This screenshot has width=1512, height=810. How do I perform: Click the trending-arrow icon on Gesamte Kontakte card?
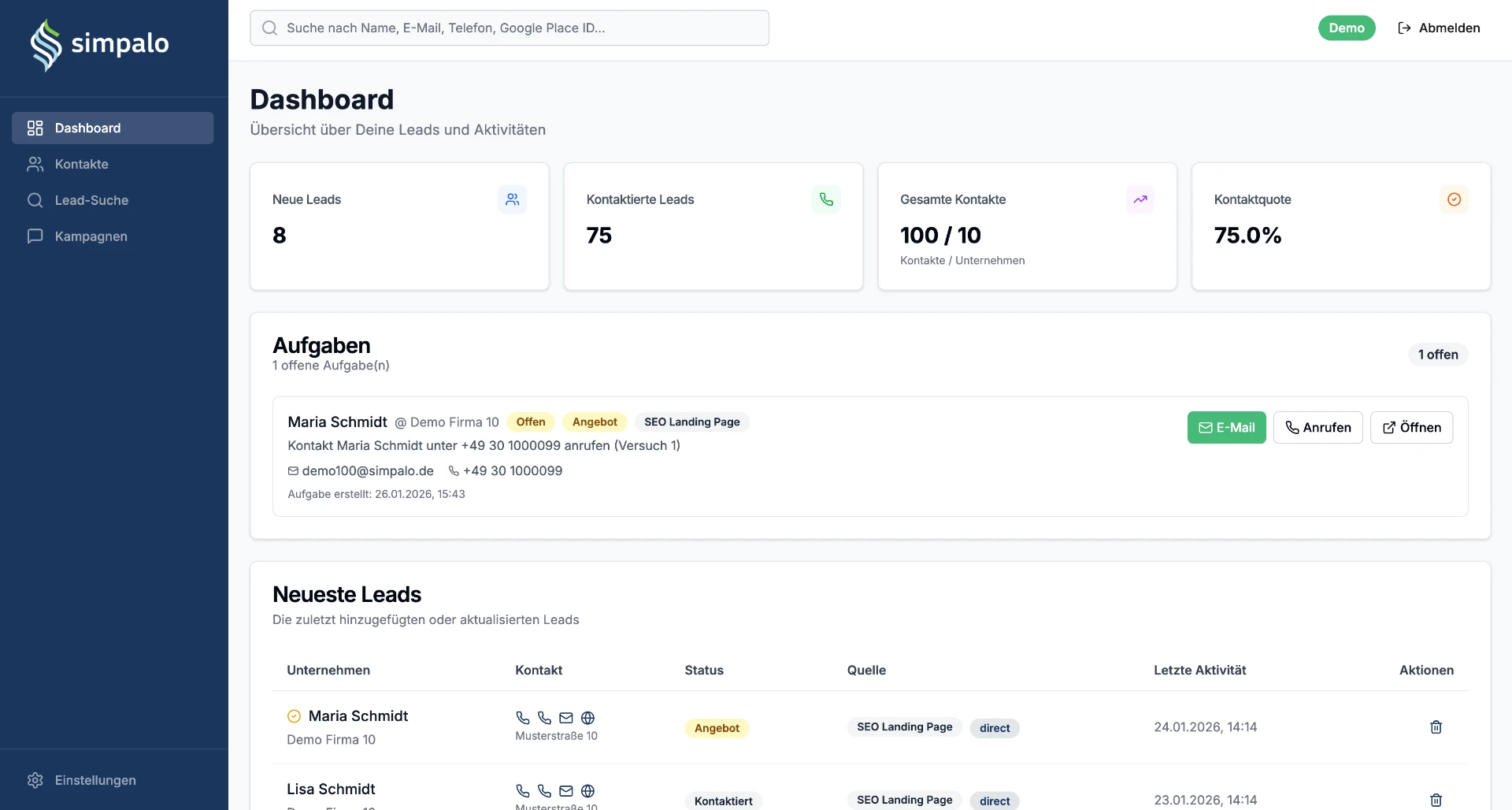(1140, 199)
